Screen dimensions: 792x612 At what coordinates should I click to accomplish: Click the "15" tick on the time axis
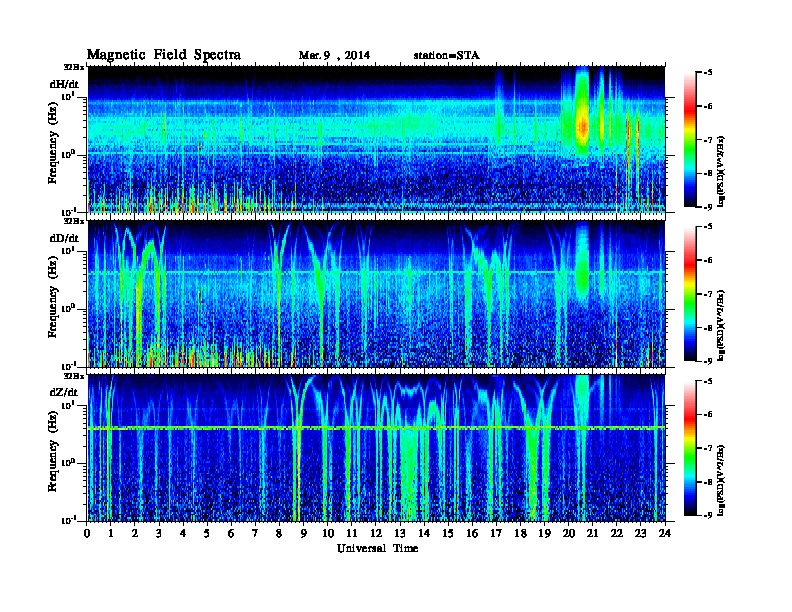point(448,533)
